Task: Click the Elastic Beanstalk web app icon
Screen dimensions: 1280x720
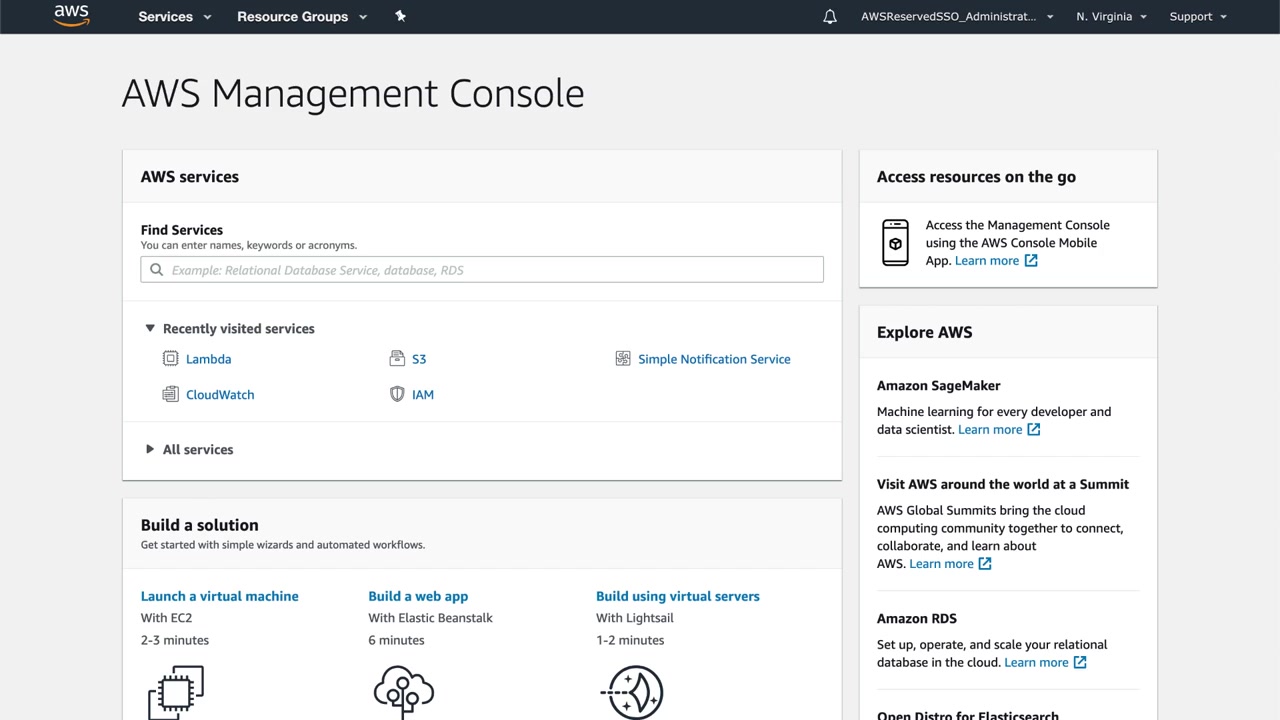Action: [x=403, y=691]
